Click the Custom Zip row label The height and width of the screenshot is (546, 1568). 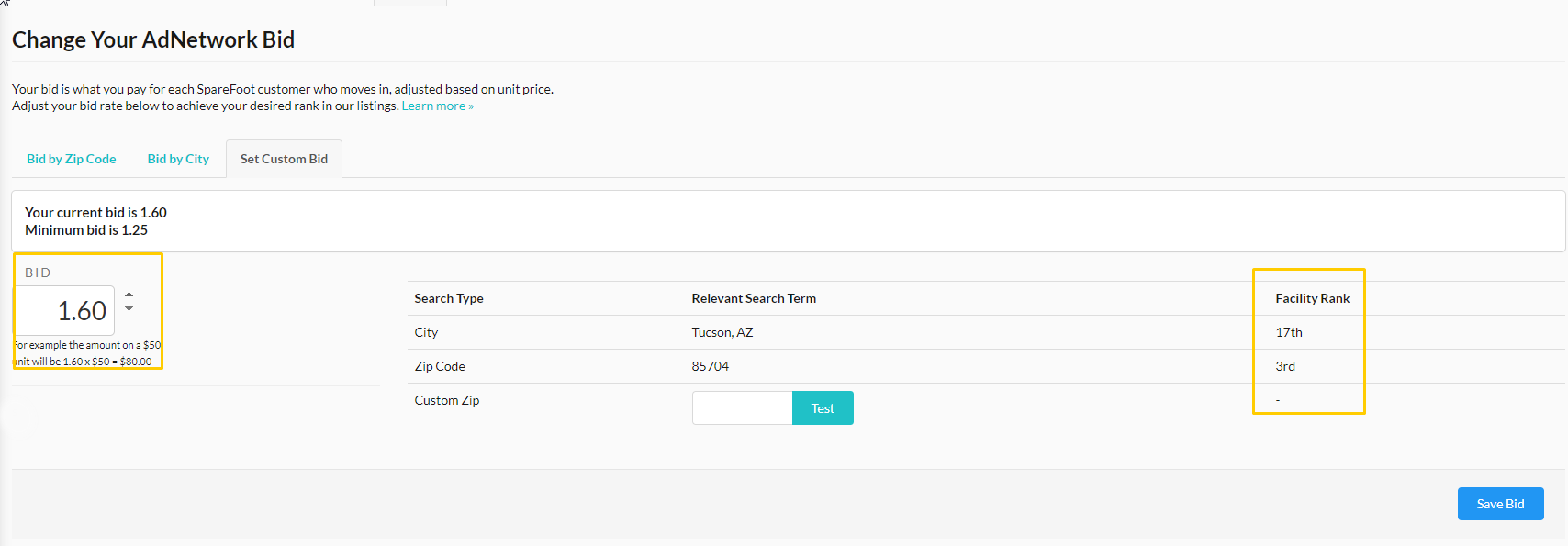click(x=447, y=400)
